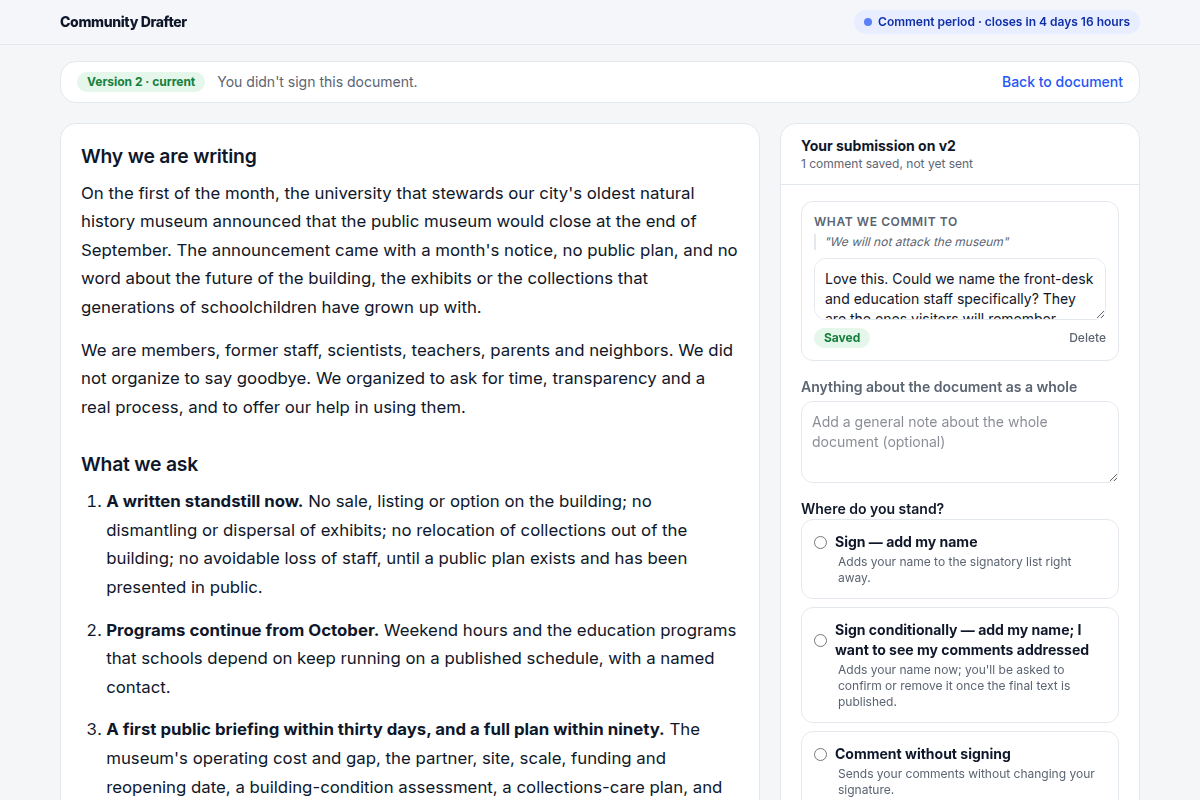
Task: Delete the saved comment
Action: click(1087, 338)
